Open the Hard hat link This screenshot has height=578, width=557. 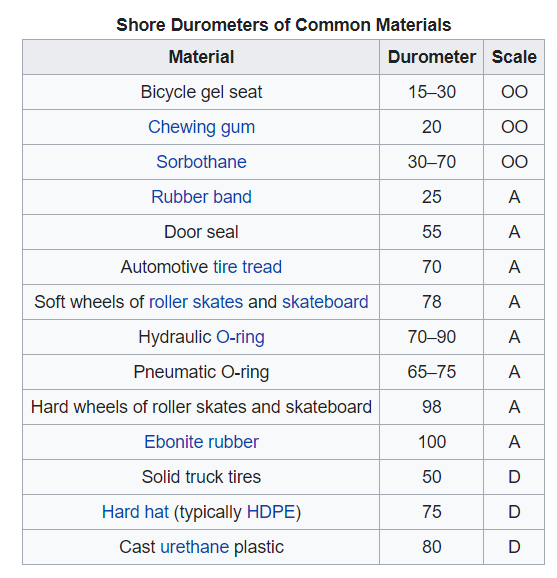pos(135,512)
